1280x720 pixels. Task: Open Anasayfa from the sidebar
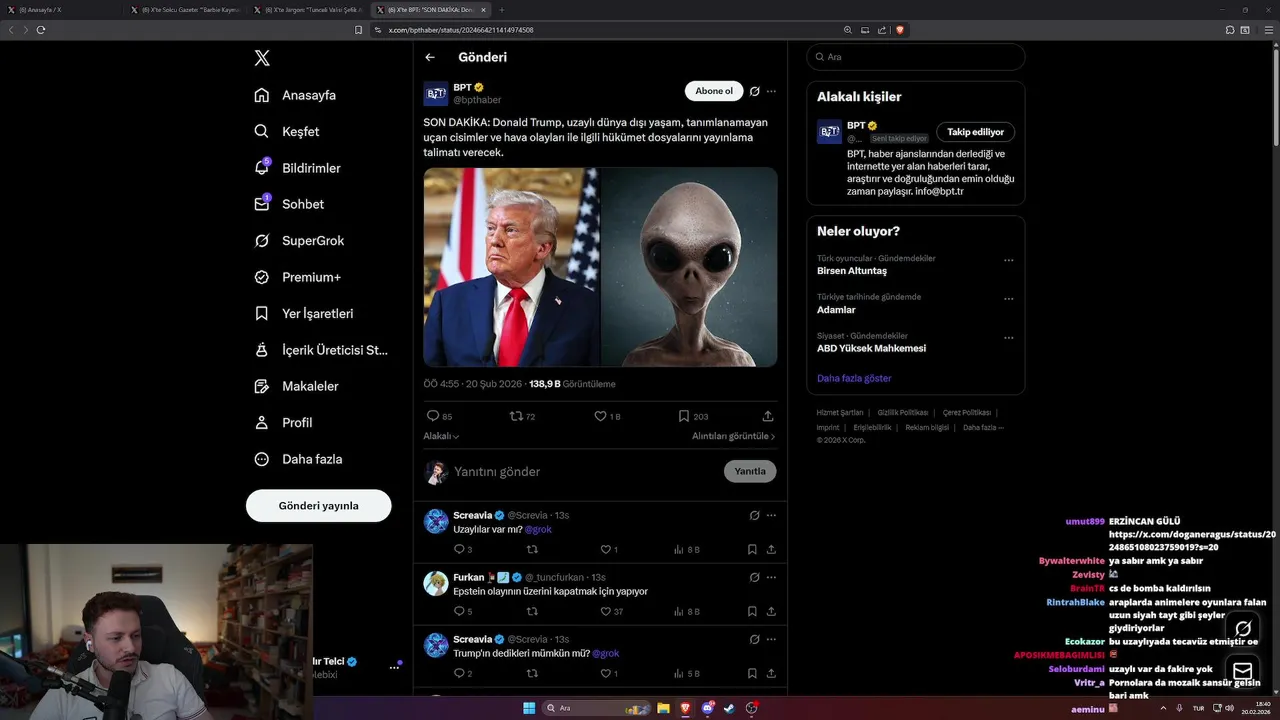click(x=295, y=95)
